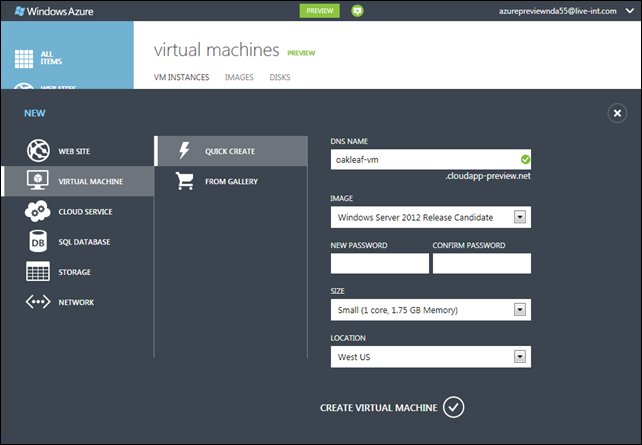This screenshot has height=445, width=642.
Task: Switch to the Images tab
Action: 239,77
